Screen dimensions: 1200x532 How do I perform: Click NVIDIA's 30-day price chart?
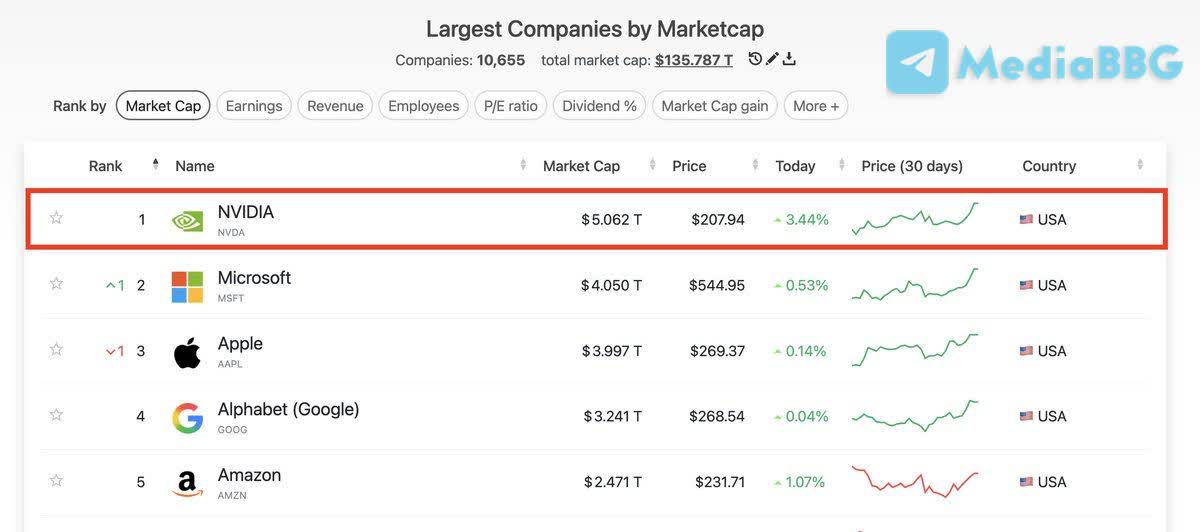(x=915, y=219)
